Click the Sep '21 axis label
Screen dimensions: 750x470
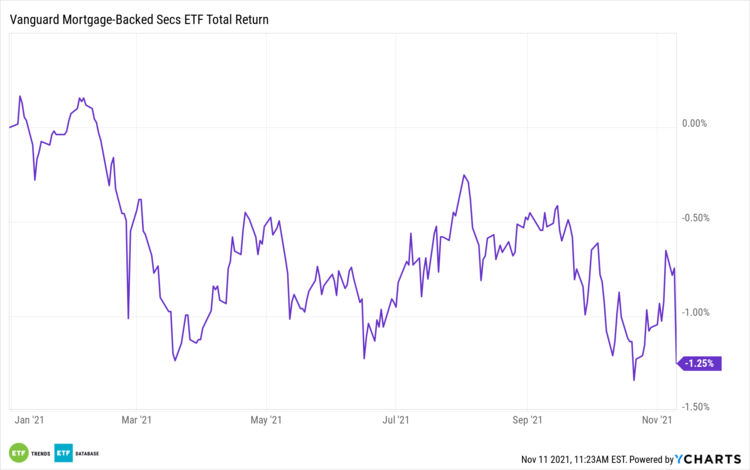pyautogui.click(x=527, y=420)
